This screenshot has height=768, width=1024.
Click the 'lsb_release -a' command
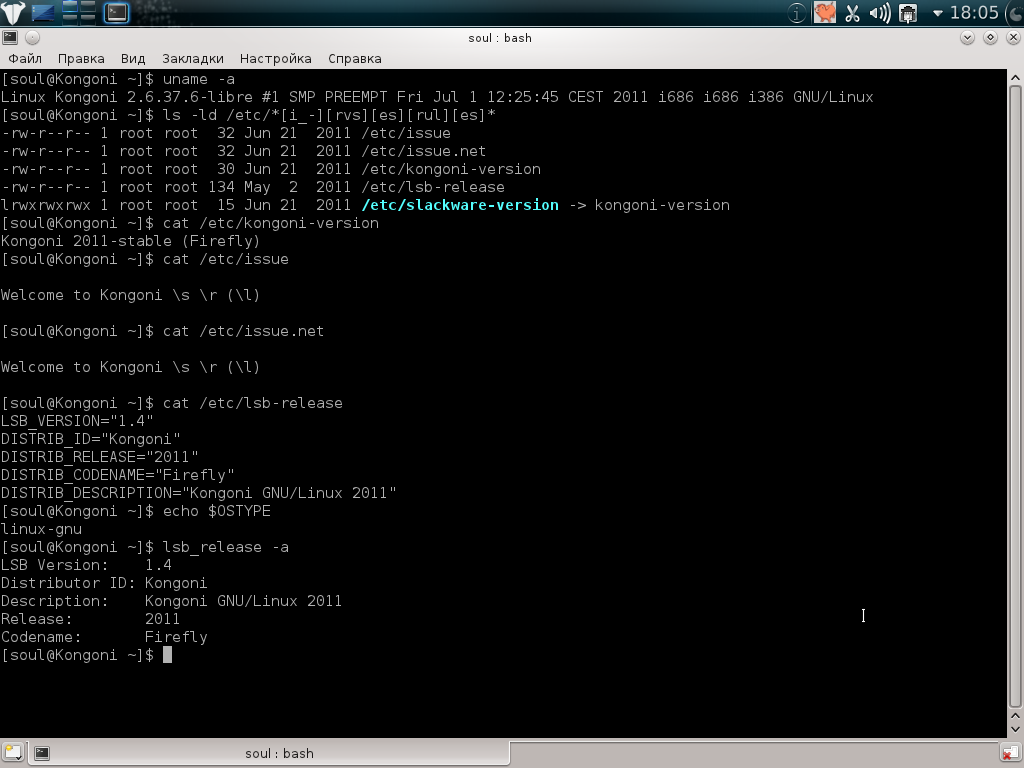225,547
